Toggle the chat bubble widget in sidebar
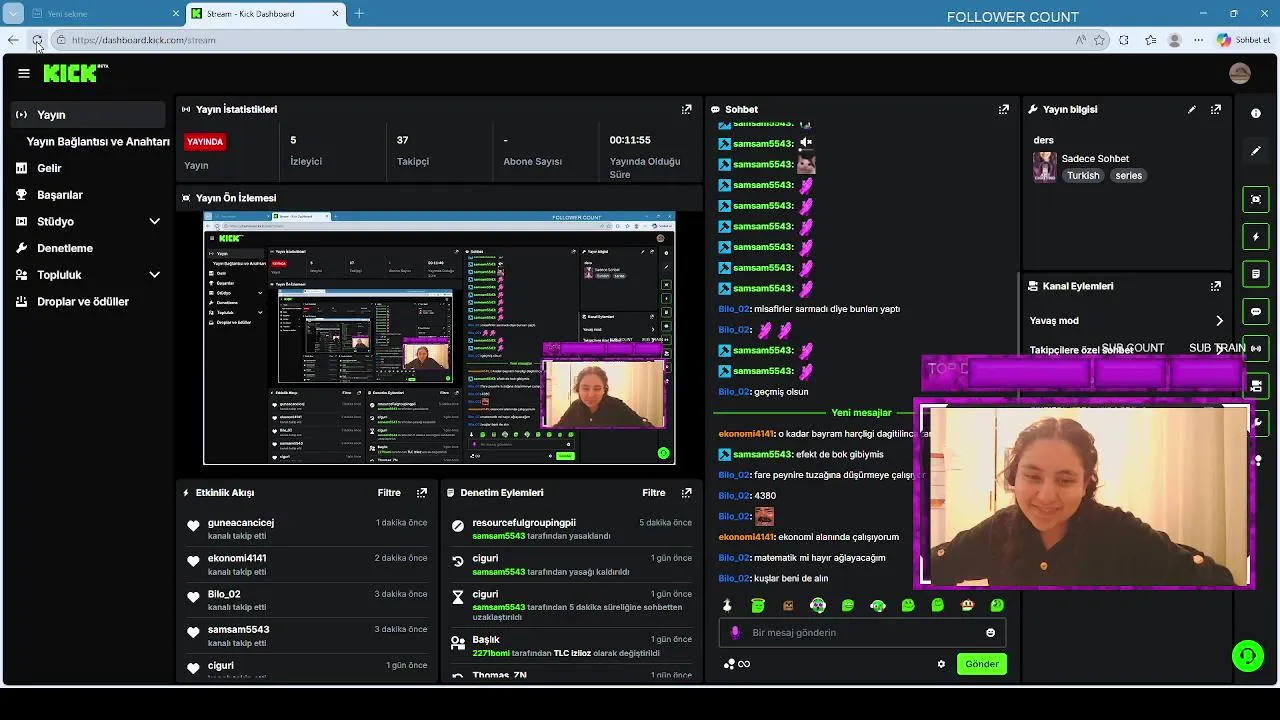Viewport: 1280px width, 720px height. [x=1256, y=311]
